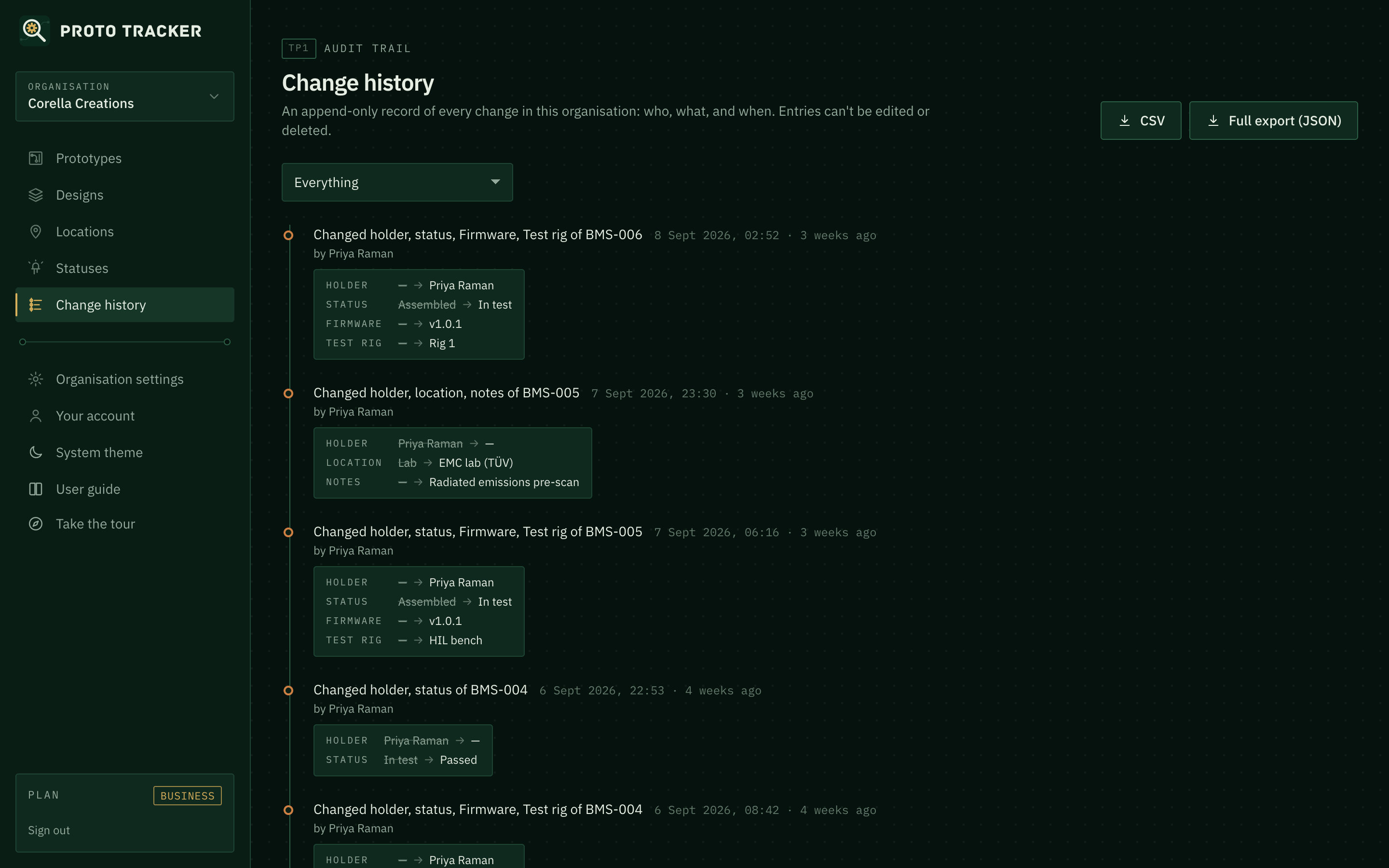Click the Your account person icon

(x=36, y=416)
